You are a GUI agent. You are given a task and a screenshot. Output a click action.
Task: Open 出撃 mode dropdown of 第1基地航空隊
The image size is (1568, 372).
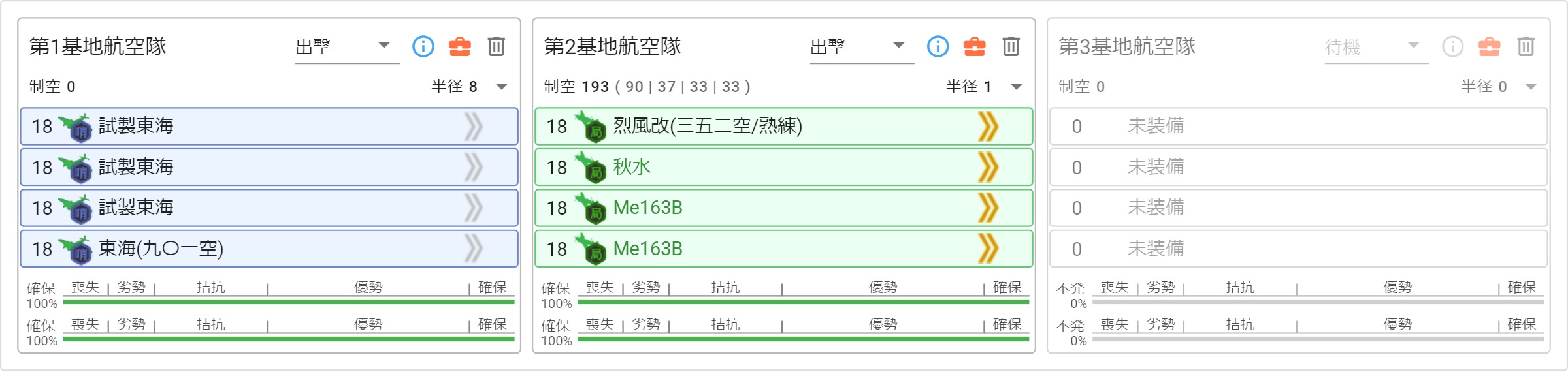(347, 47)
